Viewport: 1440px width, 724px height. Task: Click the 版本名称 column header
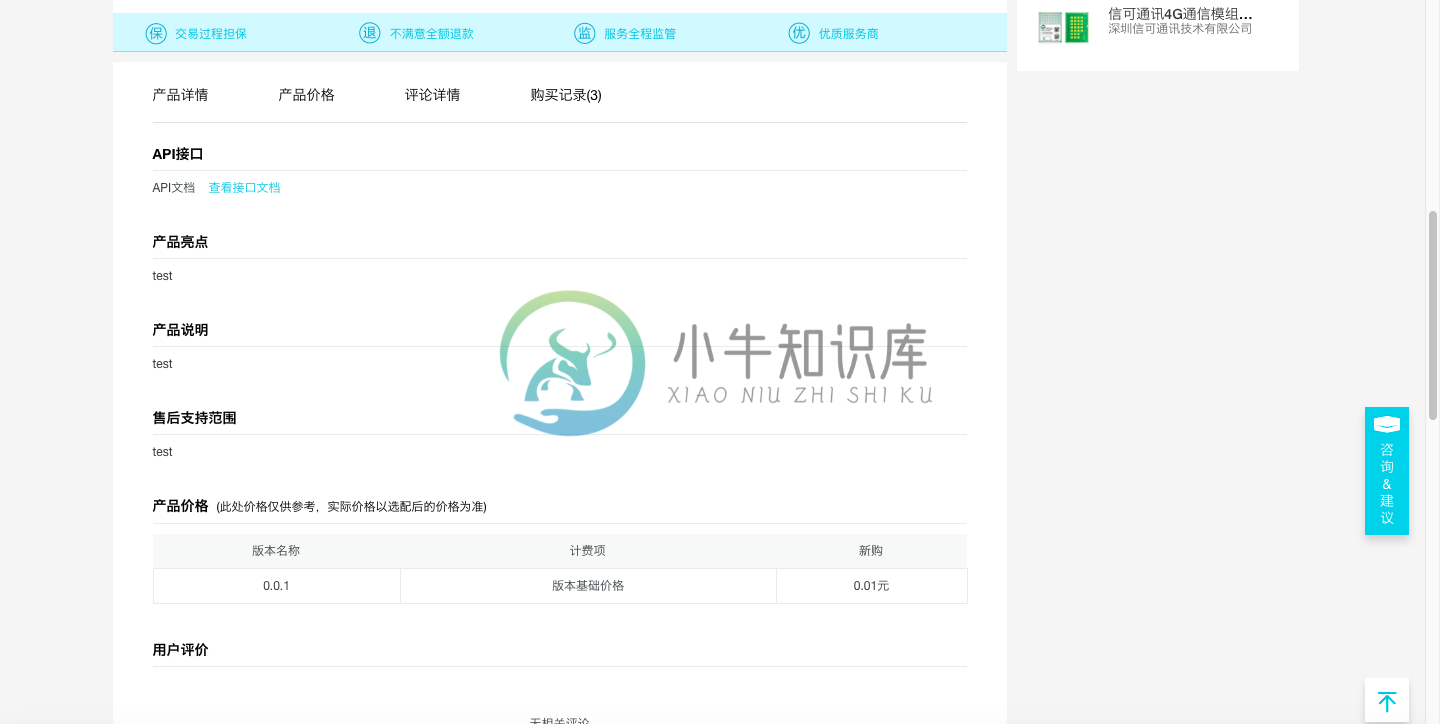click(276, 551)
